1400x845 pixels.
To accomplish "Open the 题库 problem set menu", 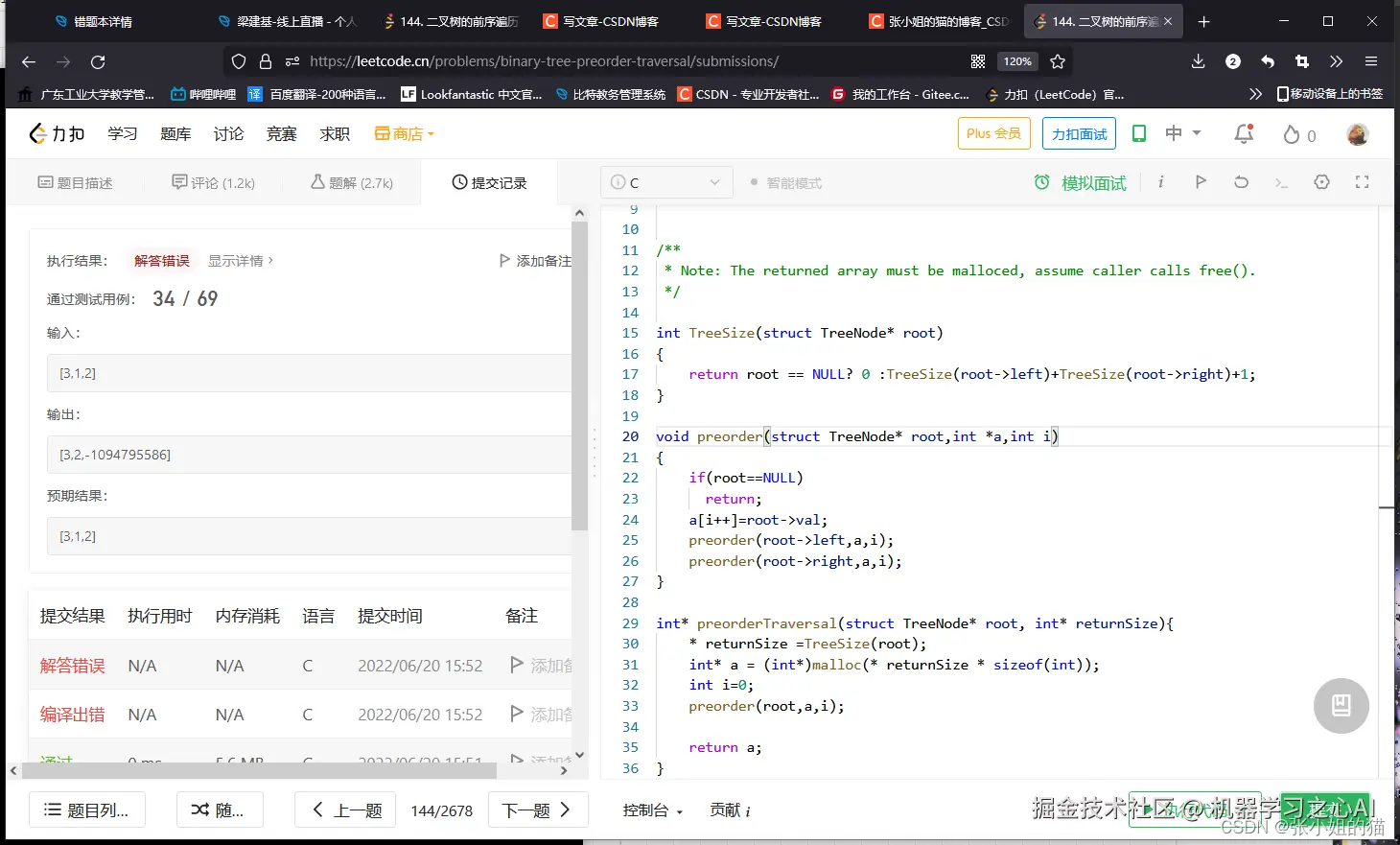I will 175,133.
